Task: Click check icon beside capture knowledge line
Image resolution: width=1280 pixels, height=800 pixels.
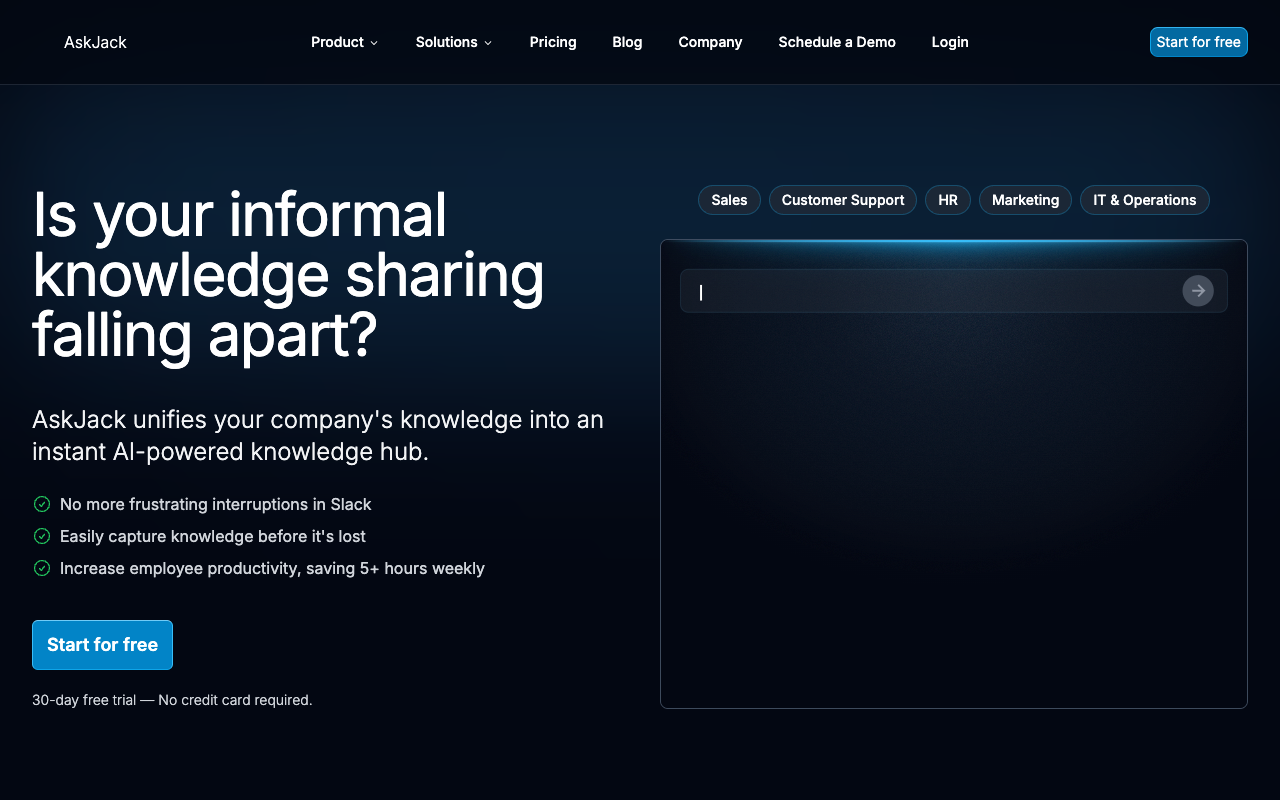Action: [42, 536]
